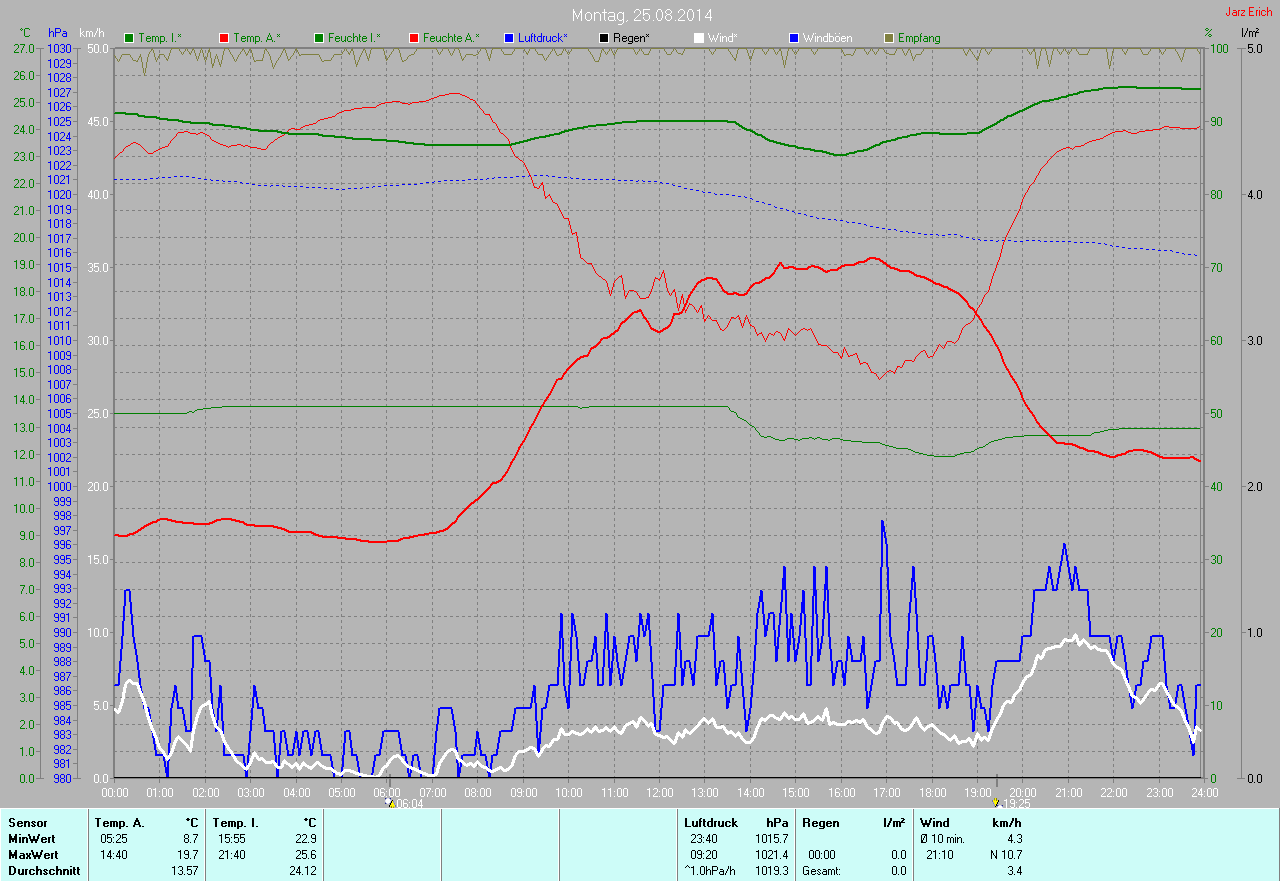
Task: Select the Temp. A. column header
Action: (119, 822)
